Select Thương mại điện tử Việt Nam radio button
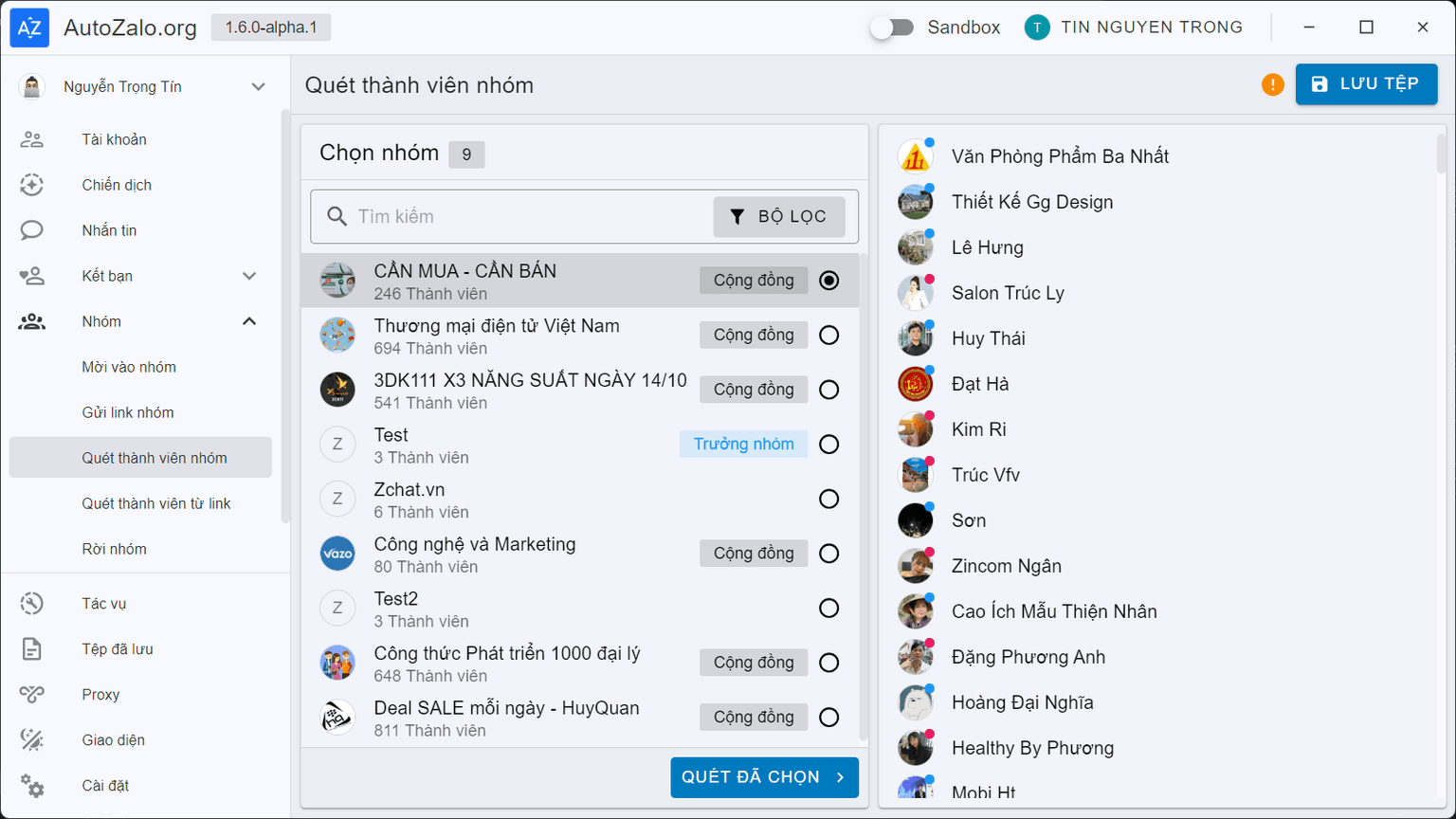1456x819 pixels. [828, 336]
